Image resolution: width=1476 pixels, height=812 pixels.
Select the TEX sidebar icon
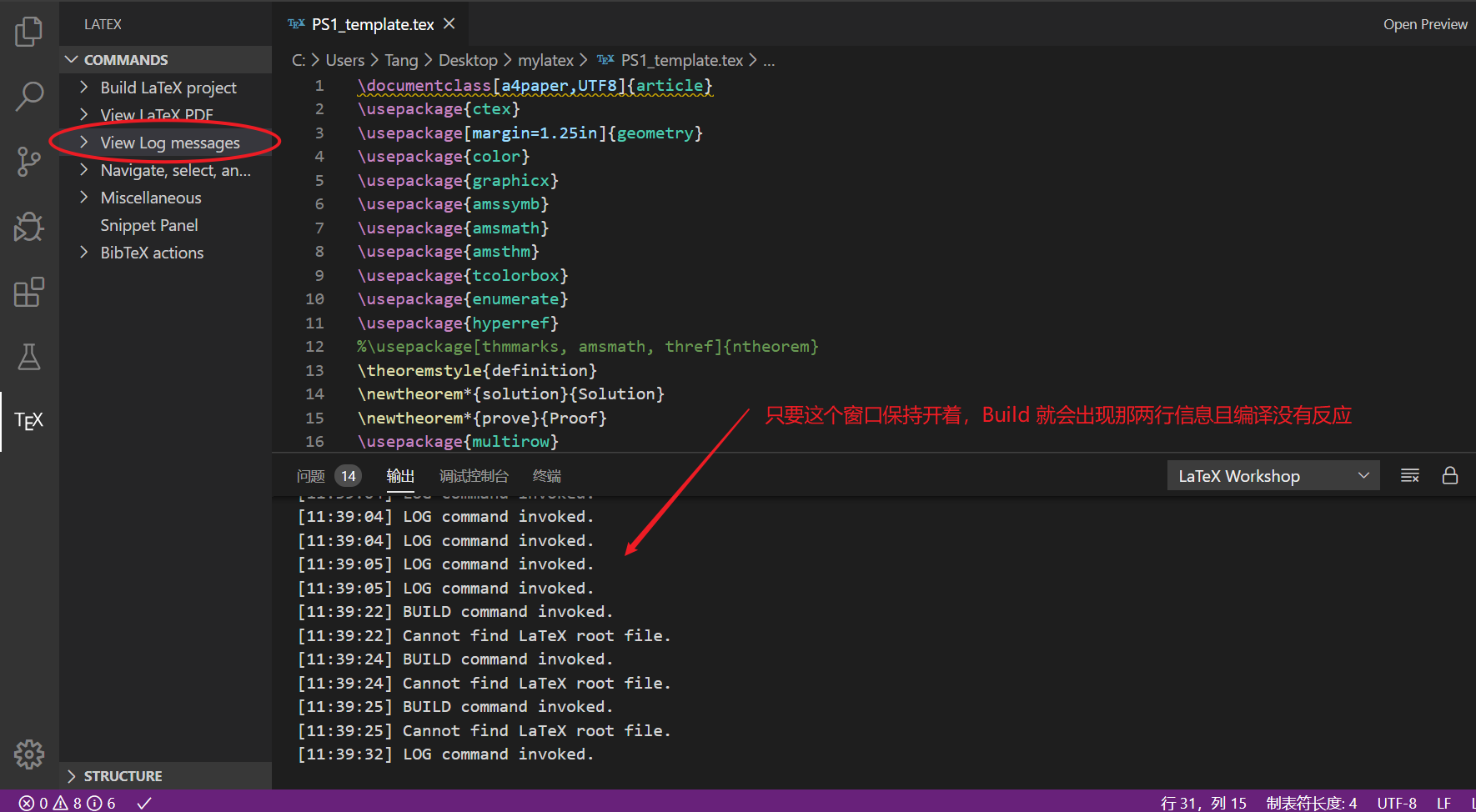(x=29, y=421)
